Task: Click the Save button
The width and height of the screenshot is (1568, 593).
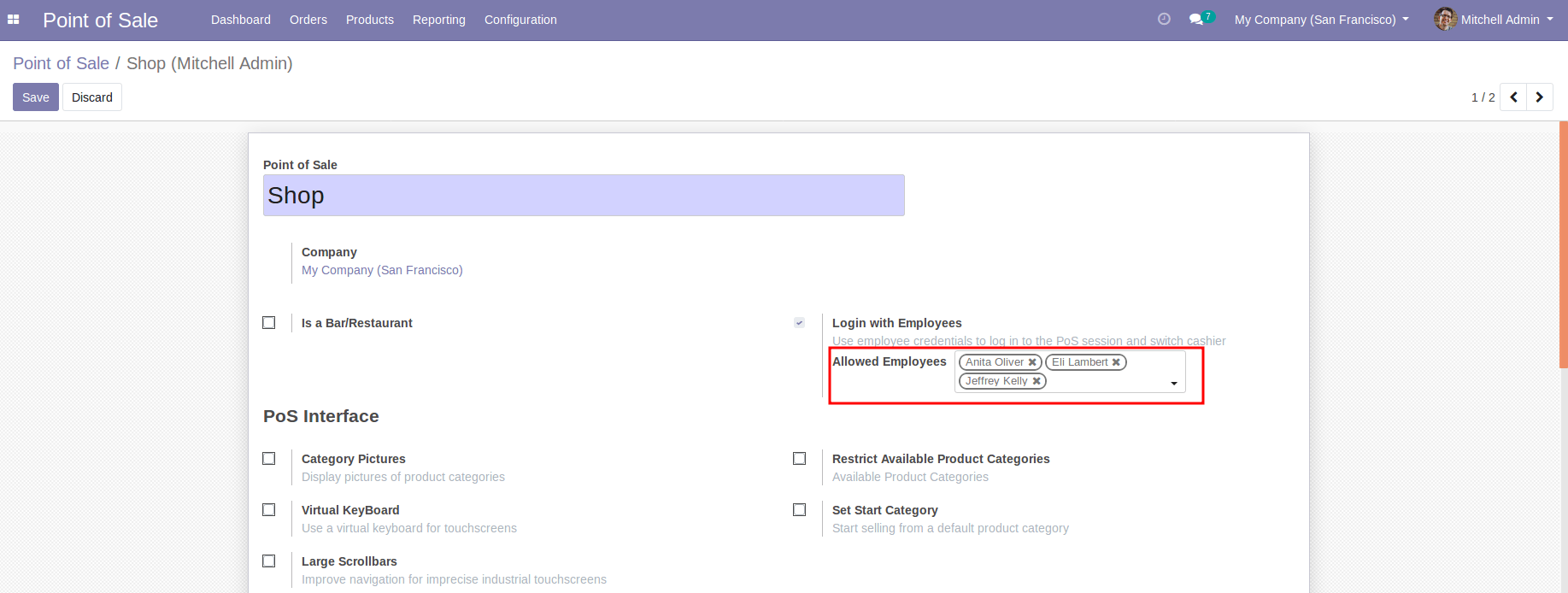Action: coord(36,97)
